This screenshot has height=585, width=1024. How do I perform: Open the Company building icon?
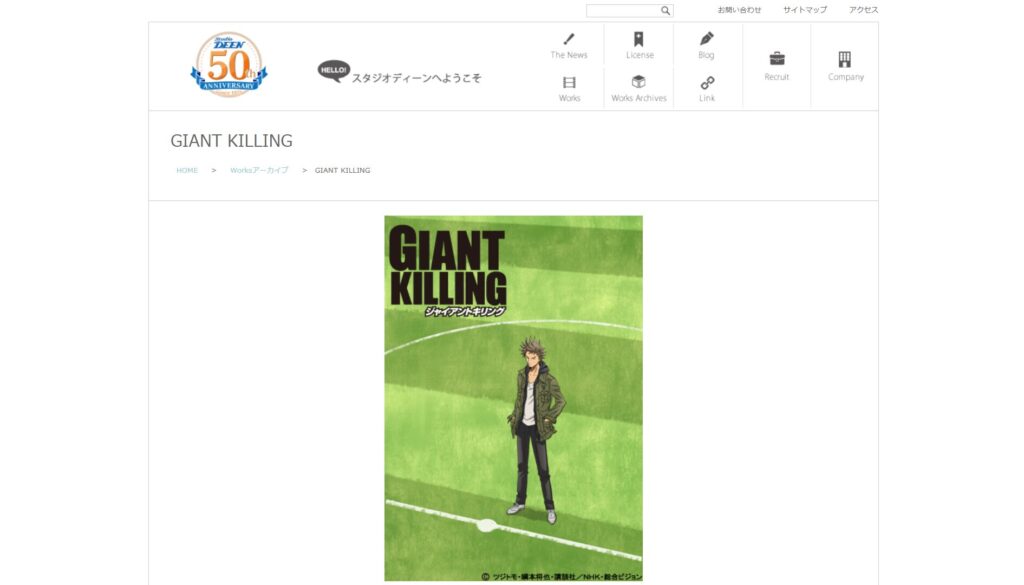coord(845,59)
